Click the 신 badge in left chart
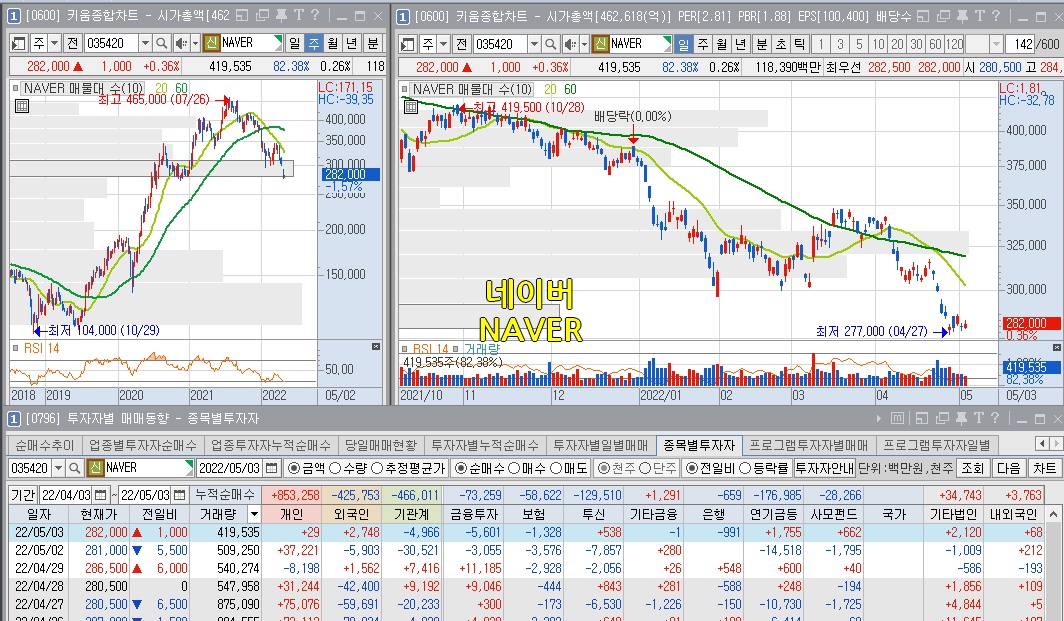The width and height of the screenshot is (1064, 621). pyautogui.click(x=211, y=43)
